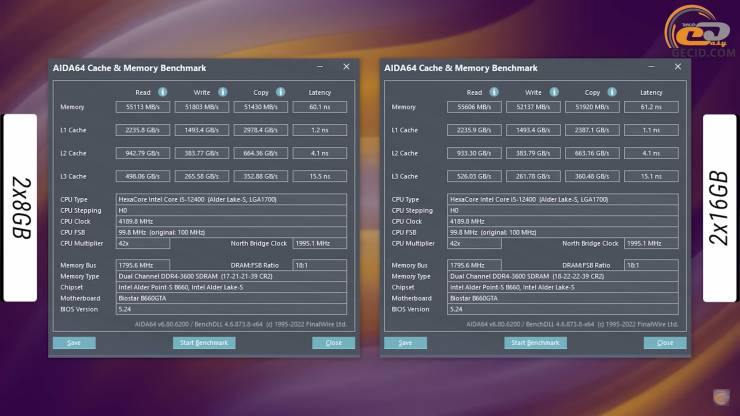Click L3 Cache Write 261.78 GB/s field
740x416 pixels.
[x=533, y=176]
